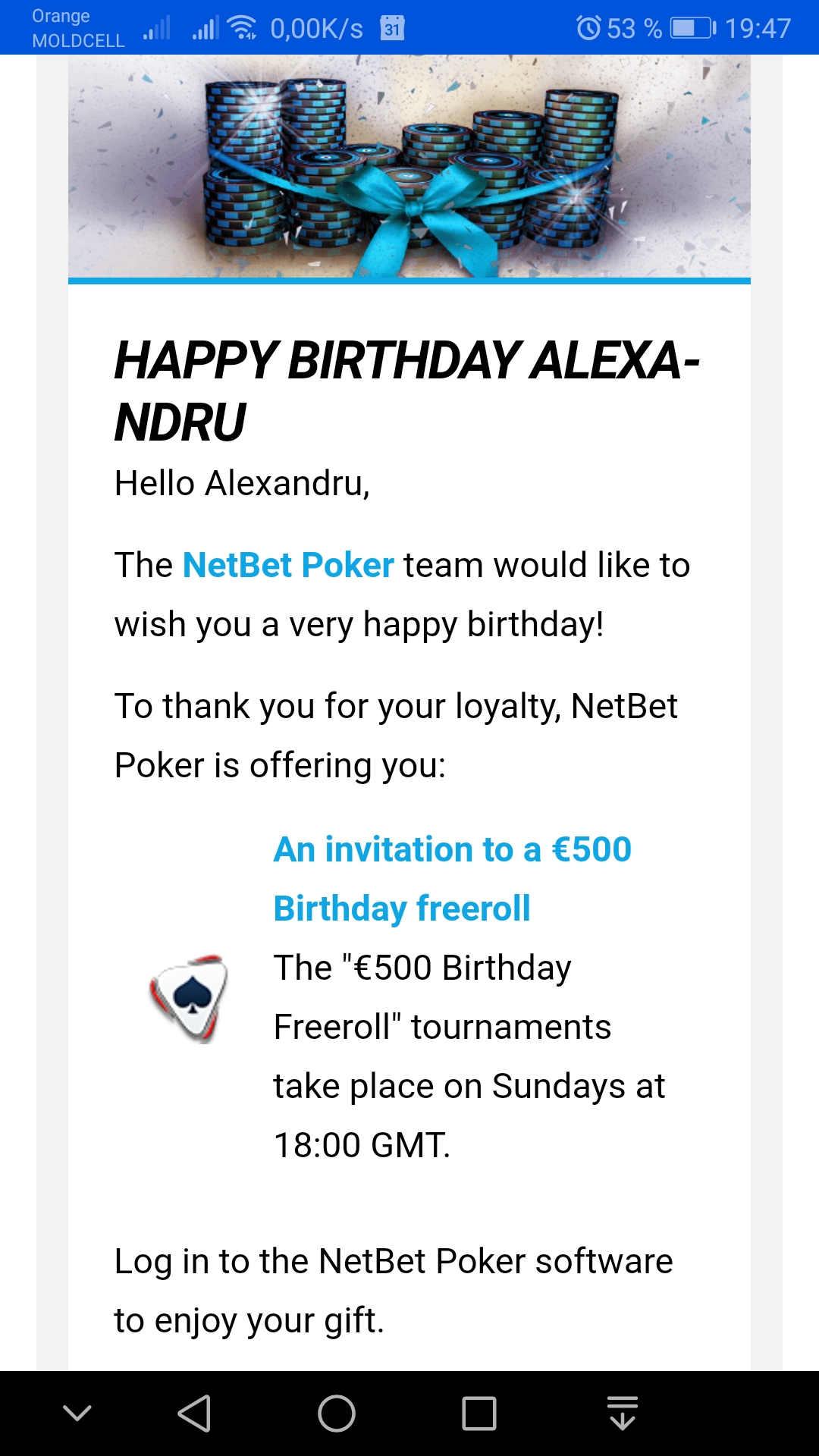Open the NetBet Poker link

click(288, 565)
